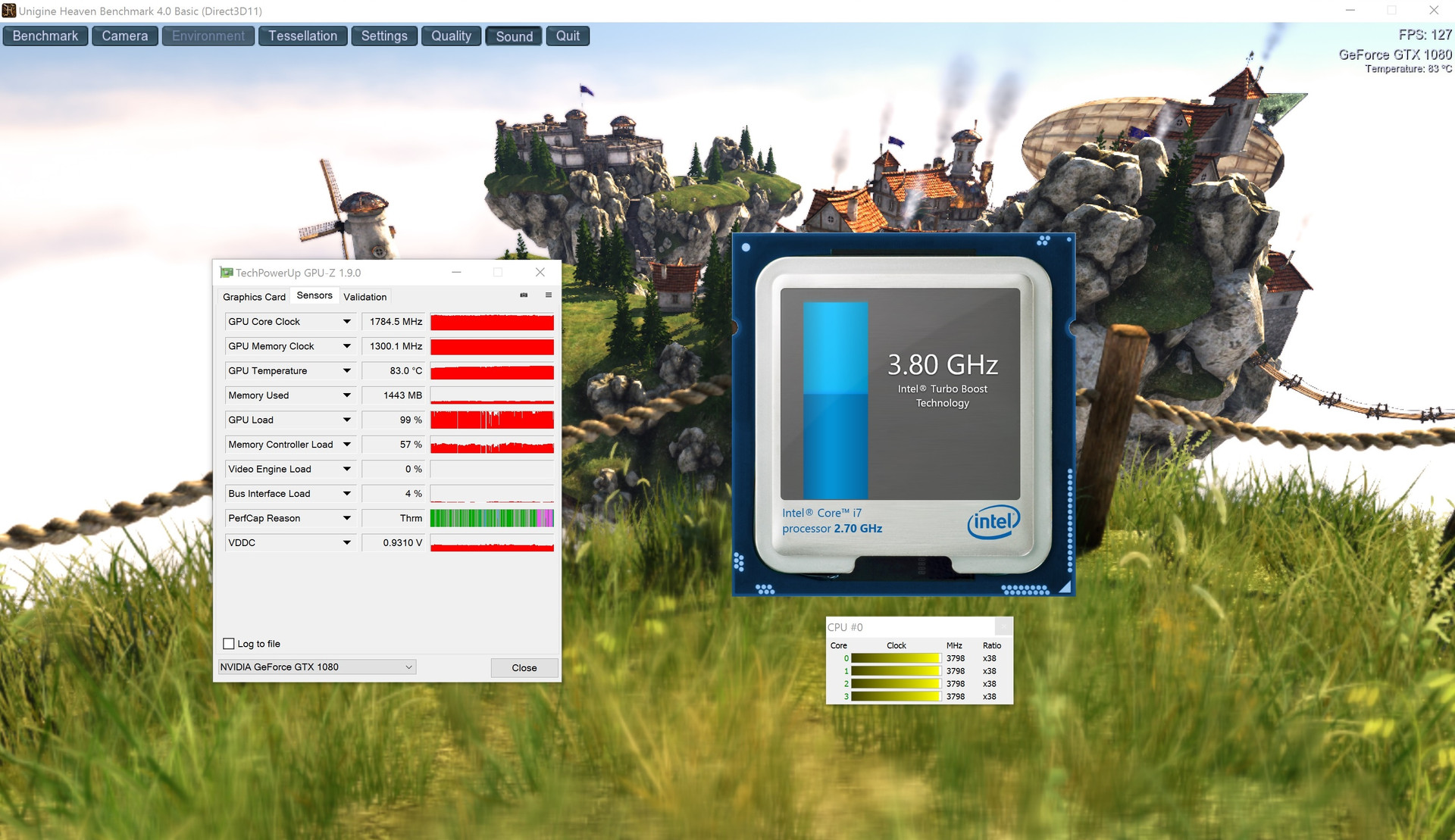This screenshot has height=840, width=1455.
Task: Click the GPU-Z screenshot camera icon
Action: (x=524, y=295)
